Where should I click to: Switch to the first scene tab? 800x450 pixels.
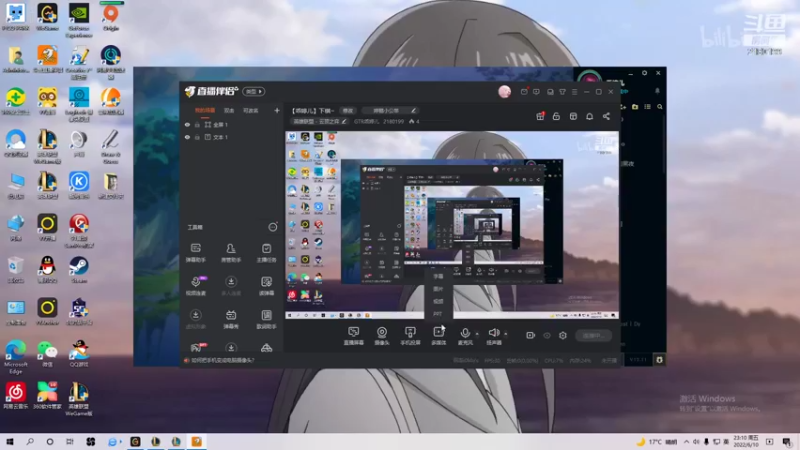[x=205, y=110]
